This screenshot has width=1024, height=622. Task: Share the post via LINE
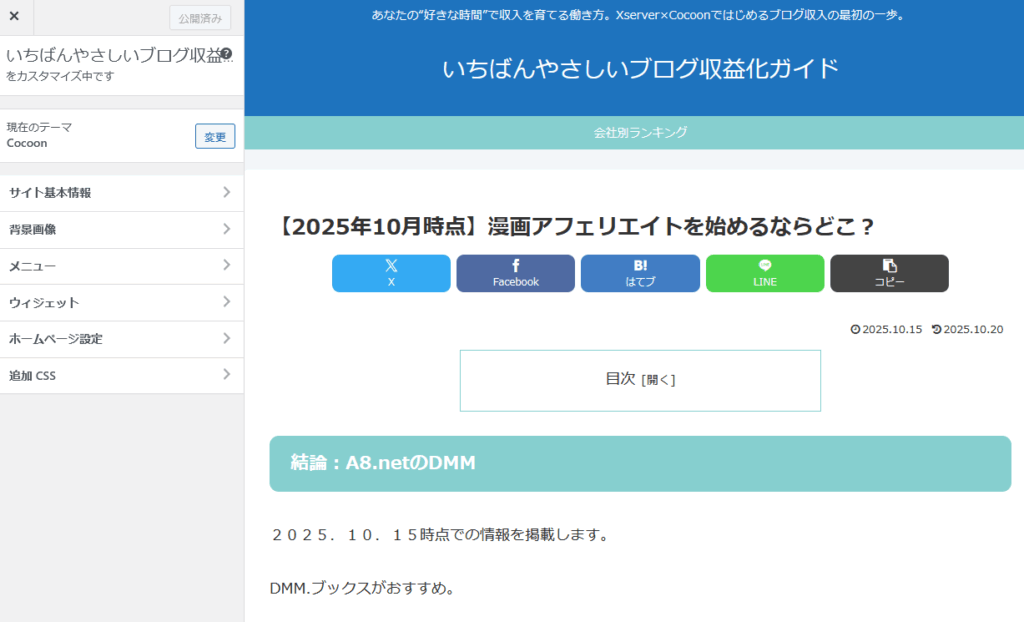(x=765, y=273)
